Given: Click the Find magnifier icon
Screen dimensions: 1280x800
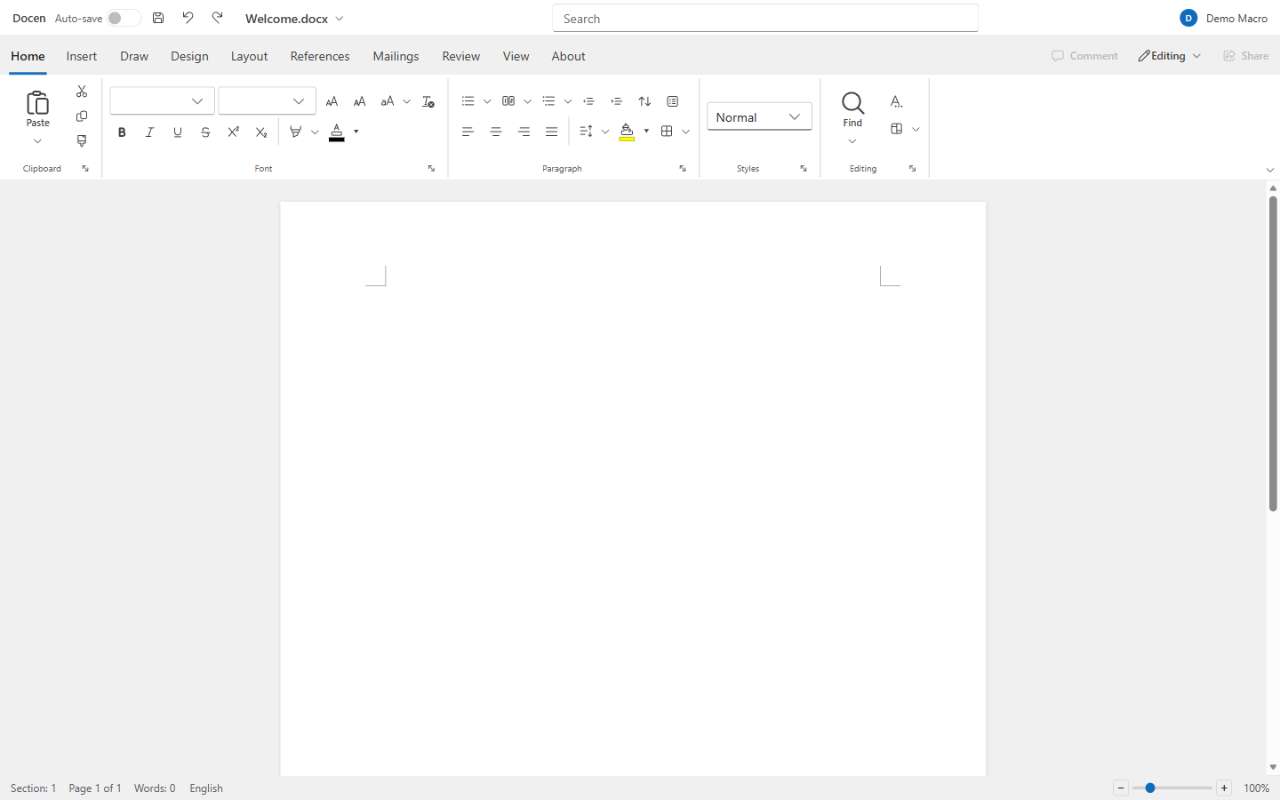Looking at the screenshot, I should pyautogui.click(x=853, y=102).
